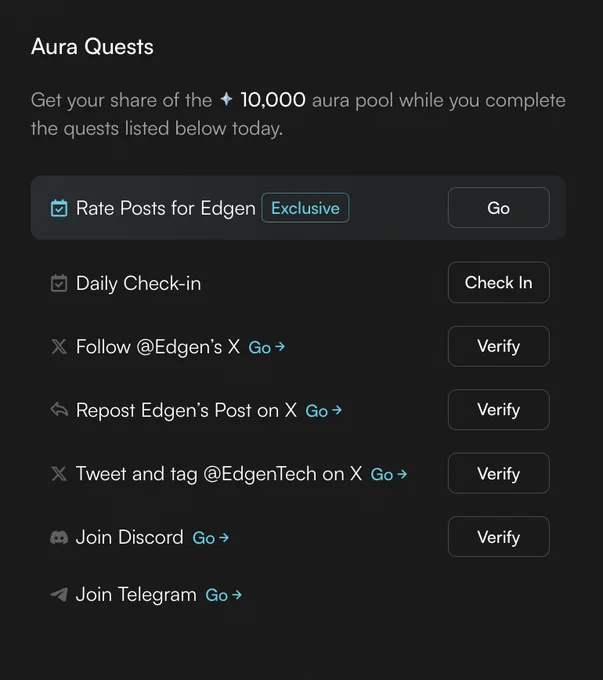Verify the Follow @Edgen's X quest
This screenshot has height=680, width=603.
coord(498,346)
